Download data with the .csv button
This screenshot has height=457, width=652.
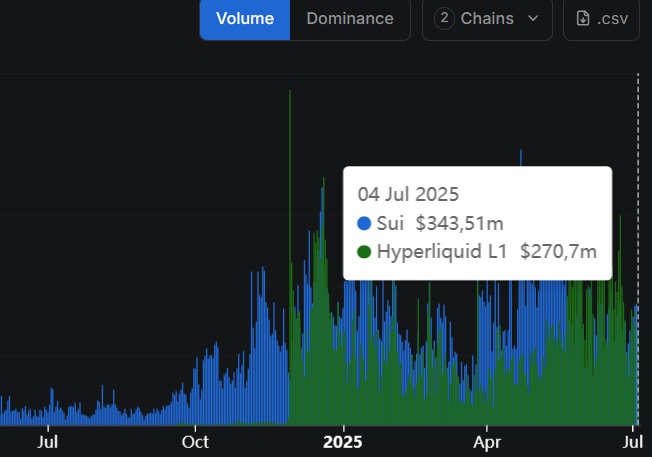pyautogui.click(x=601, y=19)
